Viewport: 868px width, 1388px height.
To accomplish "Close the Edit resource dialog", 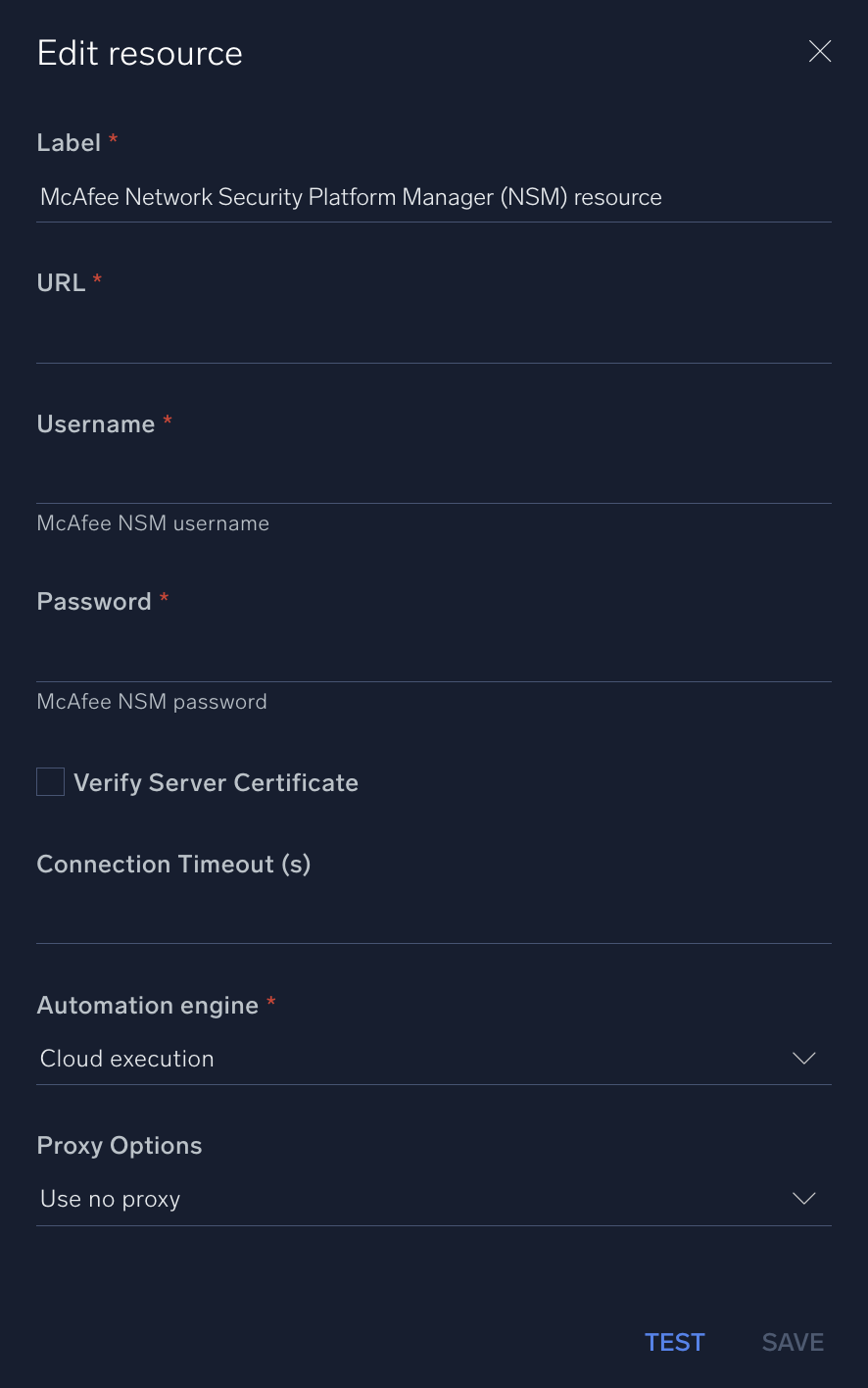I will 819,51.
